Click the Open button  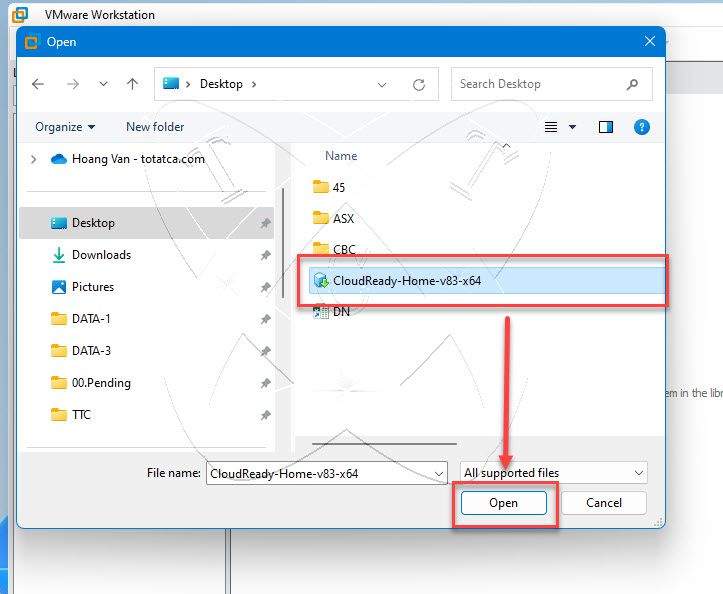click(x=504, y=503)
